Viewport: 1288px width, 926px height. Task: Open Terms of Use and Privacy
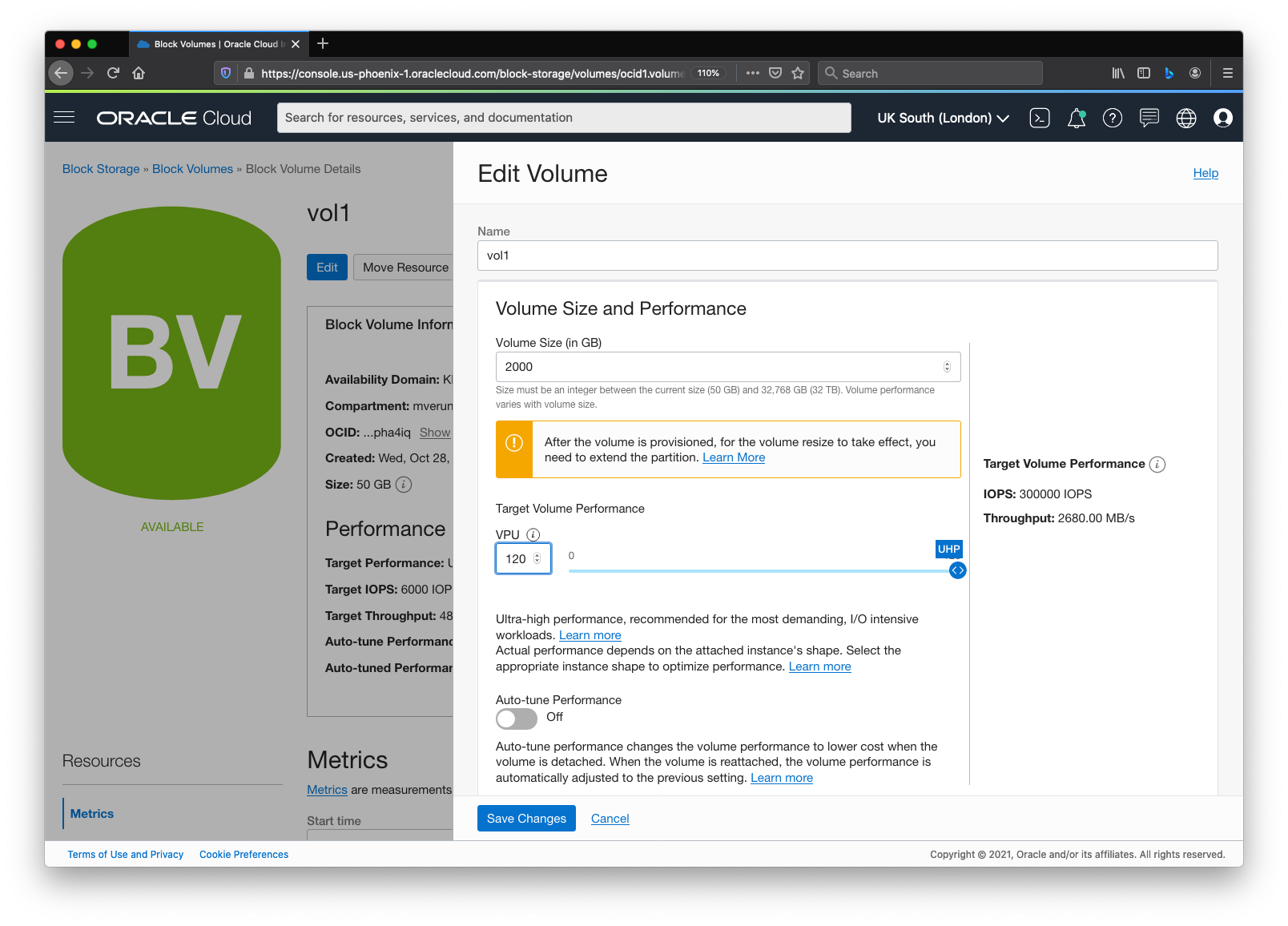coord(126,855)
